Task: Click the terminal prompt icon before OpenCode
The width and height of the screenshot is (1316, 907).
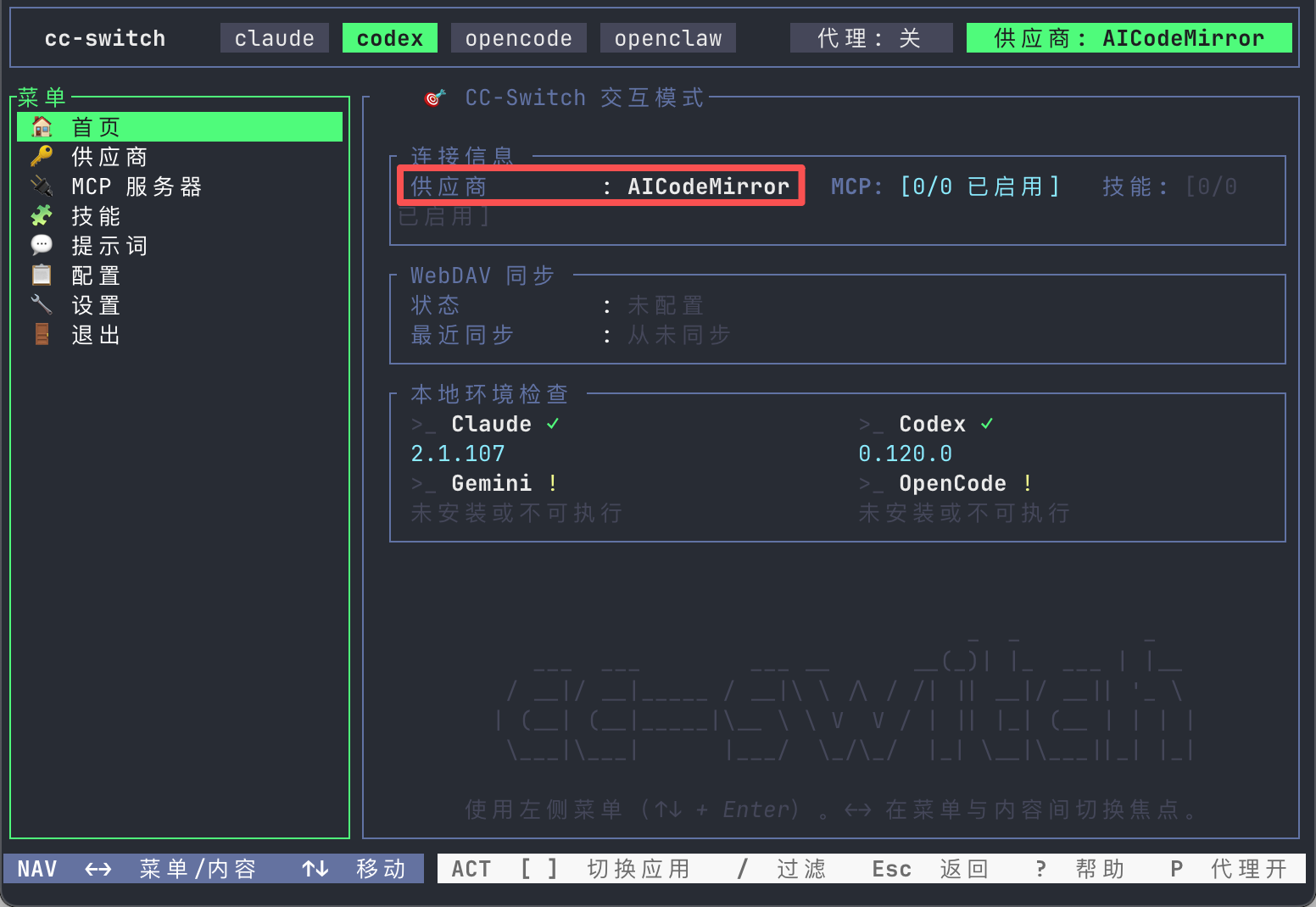Action: point(871,484)
